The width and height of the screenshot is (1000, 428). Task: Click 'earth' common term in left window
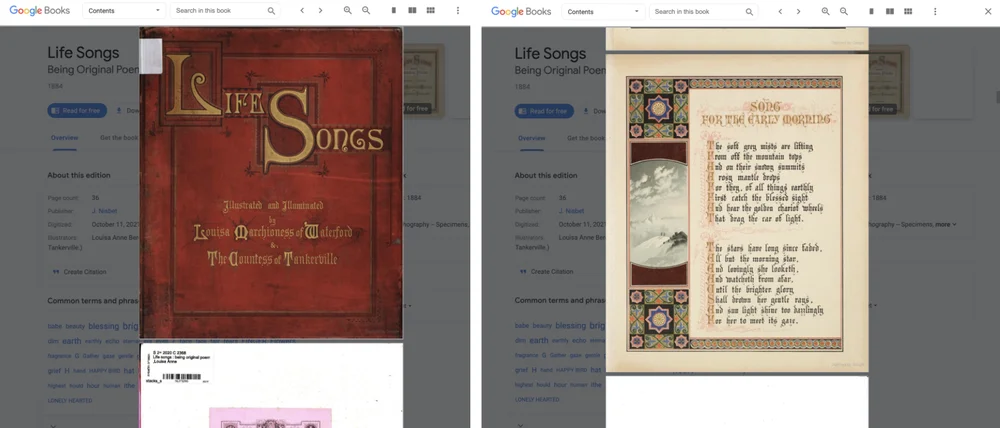click(72, 341)
